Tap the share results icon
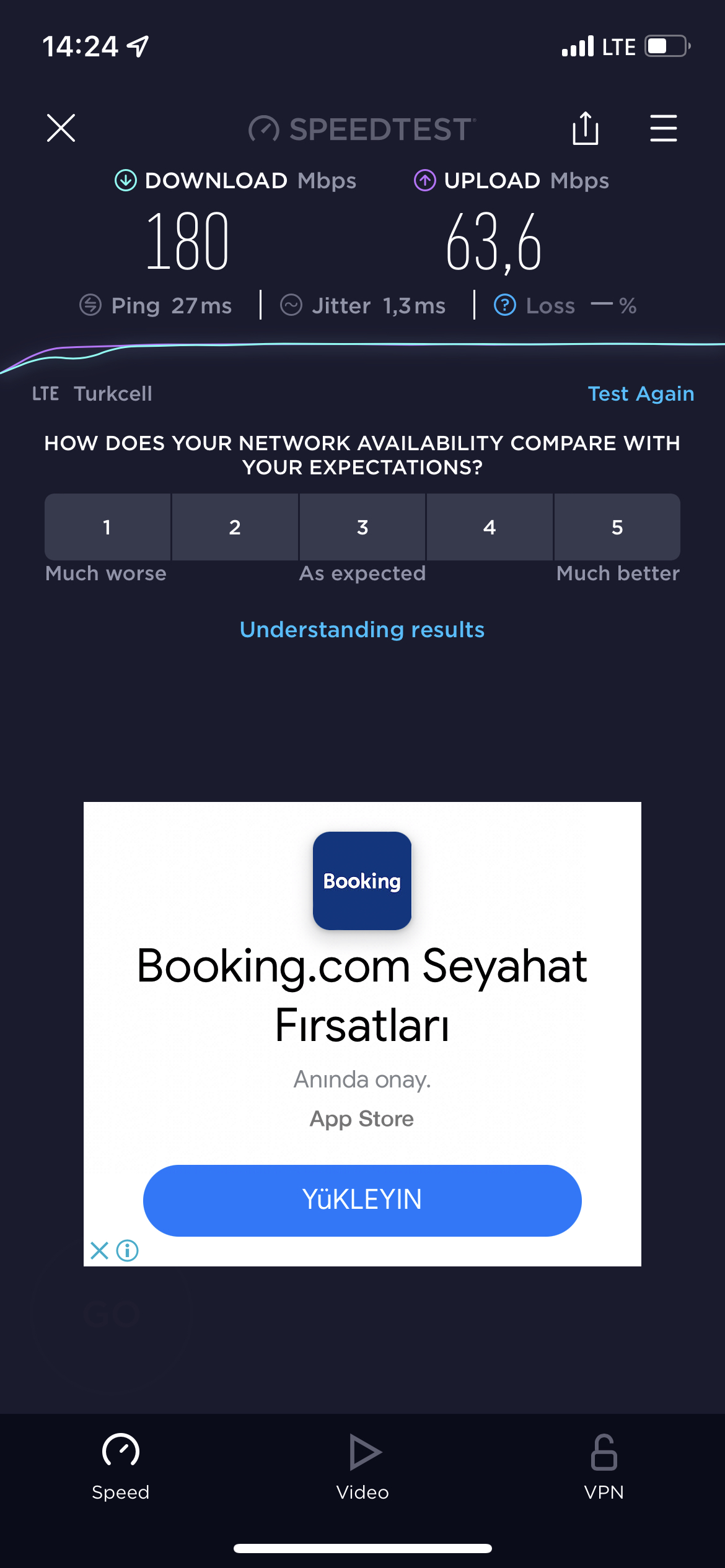The image size is (725, 1568). [585, 128]
